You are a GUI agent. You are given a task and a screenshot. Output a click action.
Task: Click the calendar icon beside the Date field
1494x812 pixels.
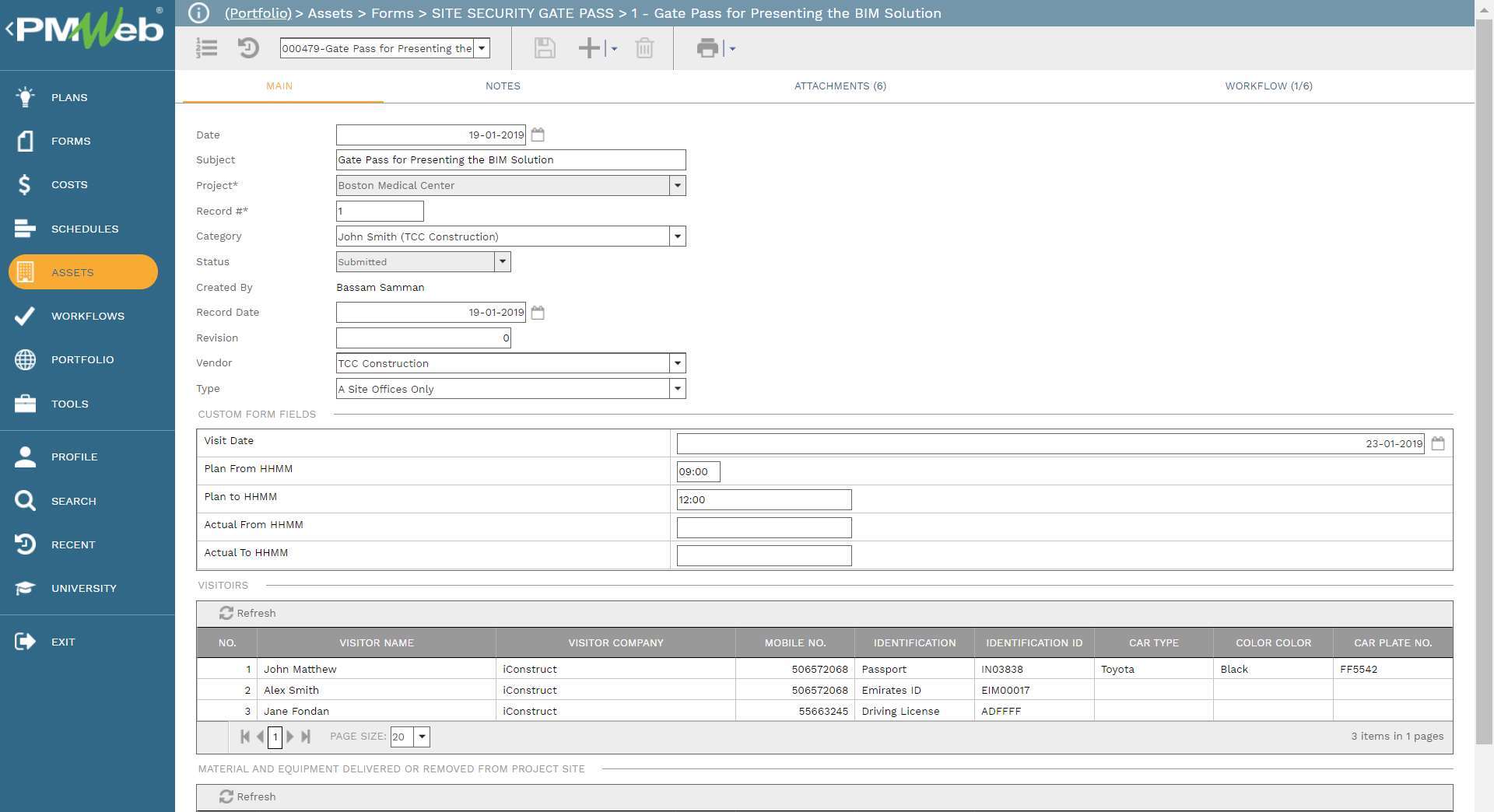pyautogui.click(x=538, y=134)
